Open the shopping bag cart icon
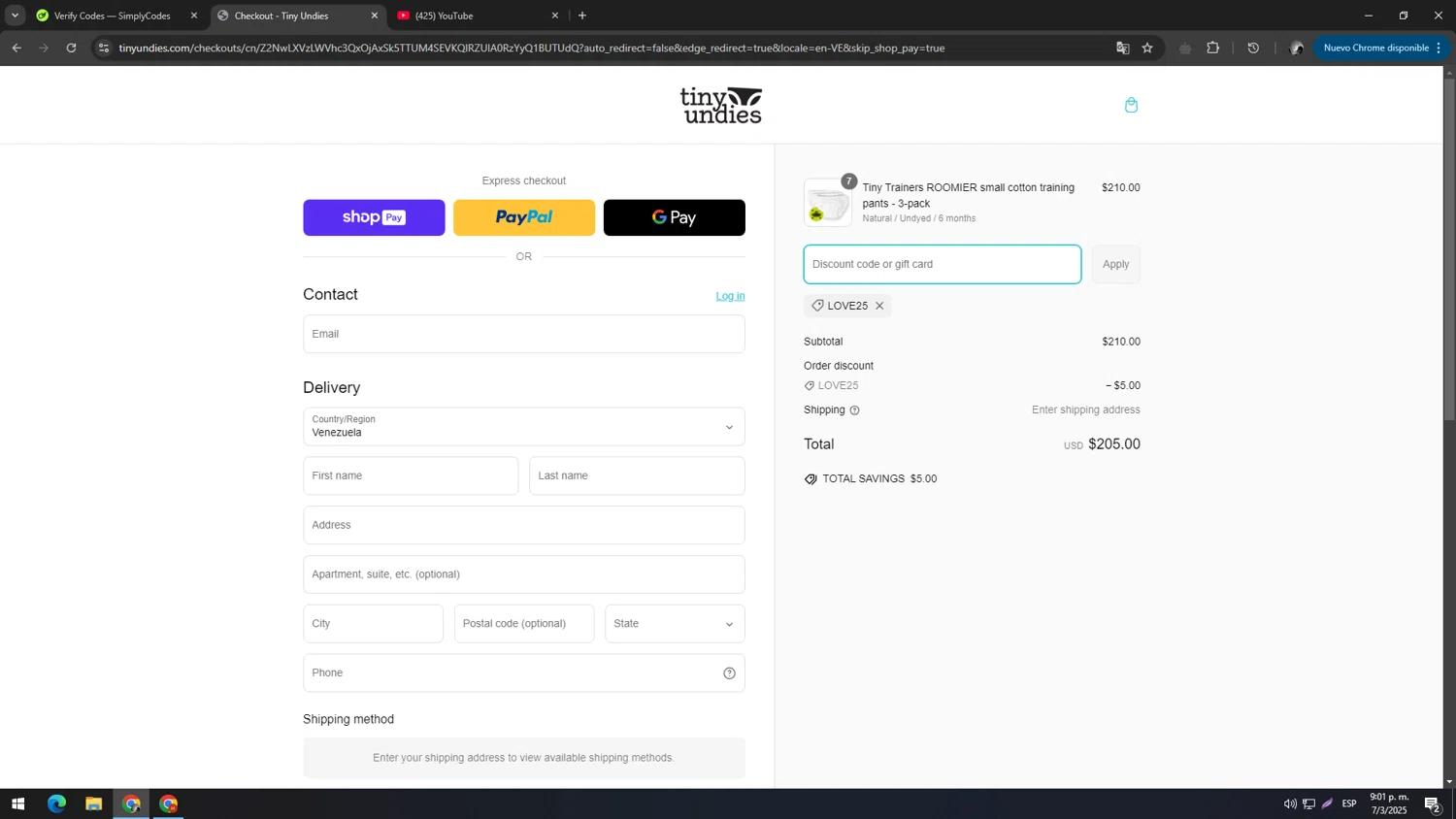The height and width of the screenshot is (819, 1456). 1131,105
